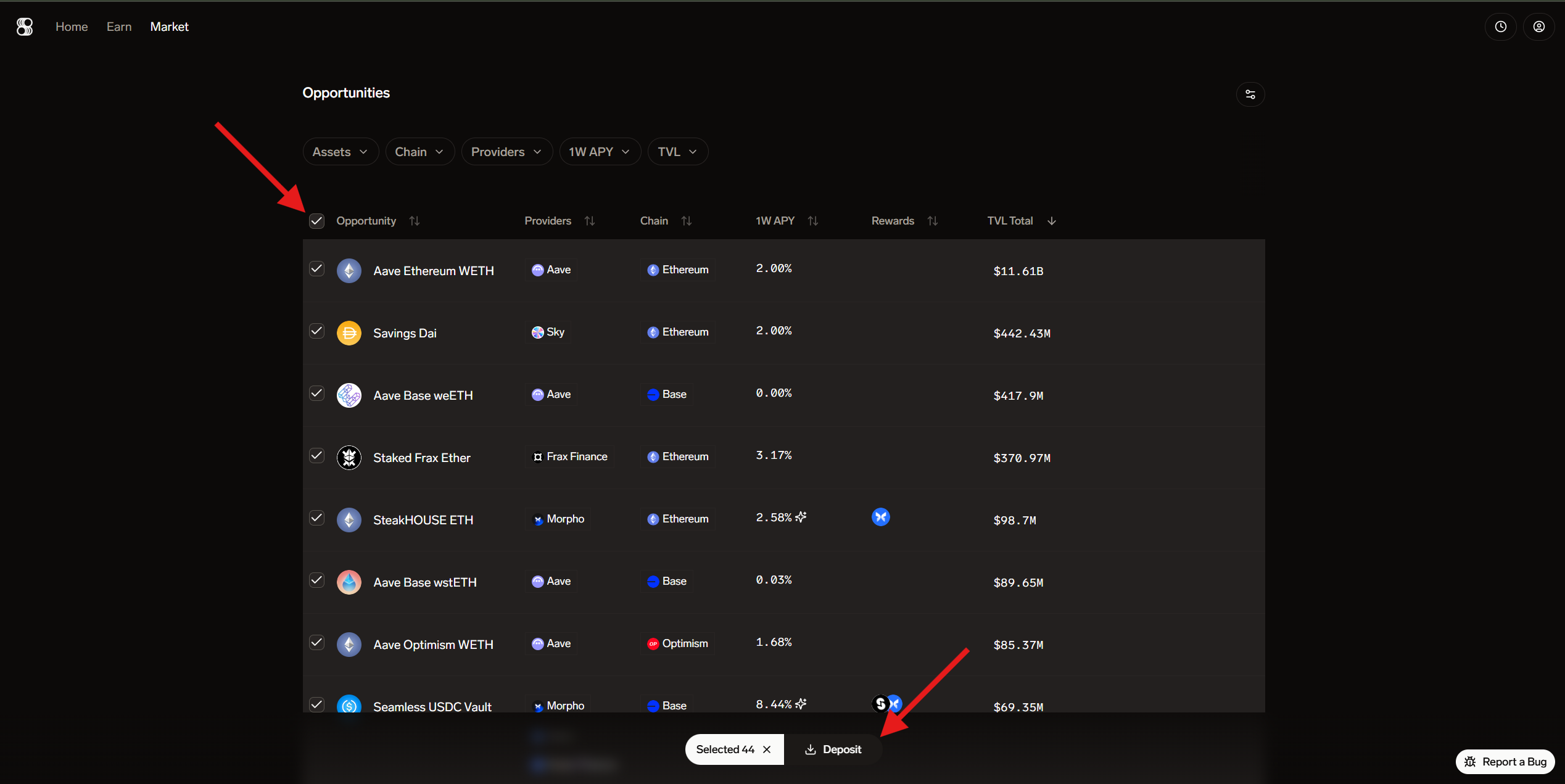Click the Deposit button
1565x784 pixels.
coord(833,749)
